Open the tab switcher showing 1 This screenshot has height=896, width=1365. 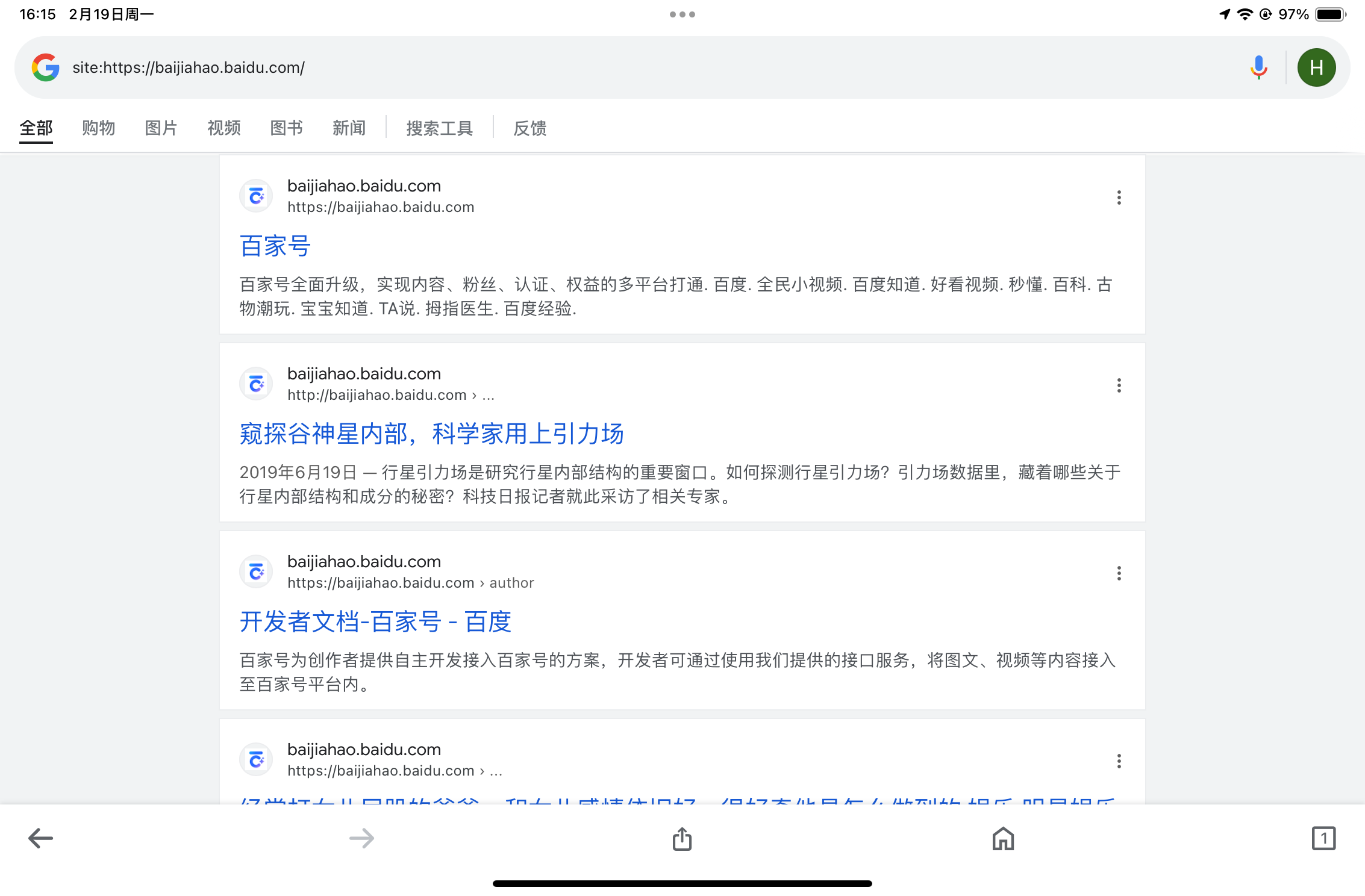coord(1323,838)
